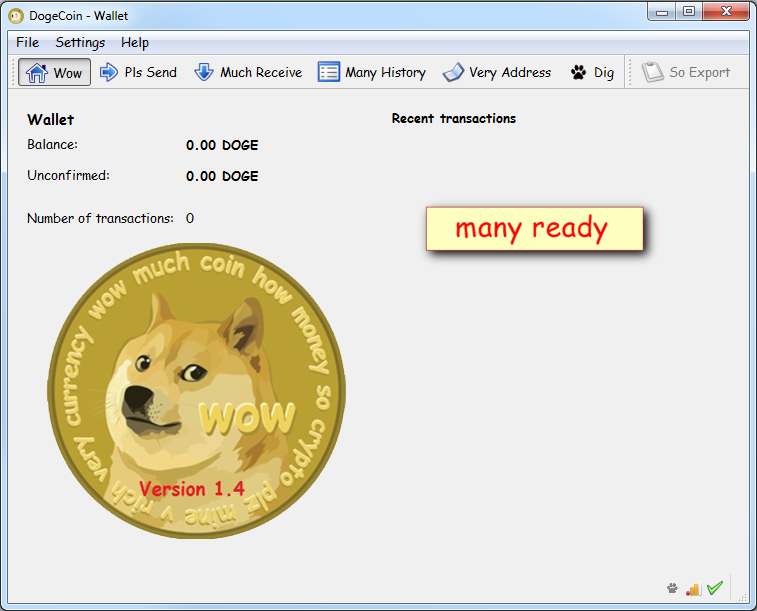Click the DogeCoin title bar app icon
Image resolution: width=757 pixels, height=611 pixels.
pos(16,16)
